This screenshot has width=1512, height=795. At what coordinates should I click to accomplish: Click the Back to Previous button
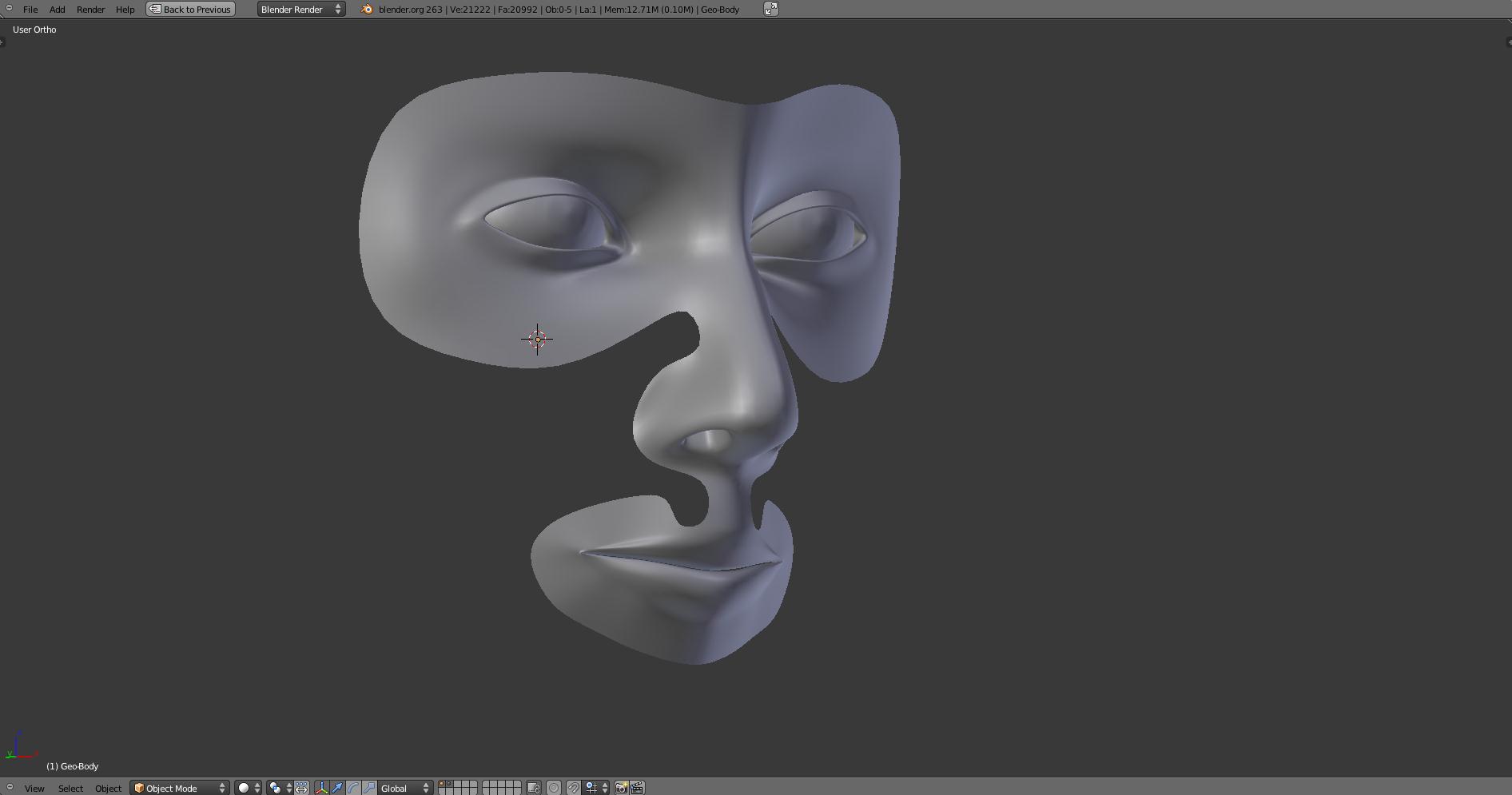click(x=190, y=10)
